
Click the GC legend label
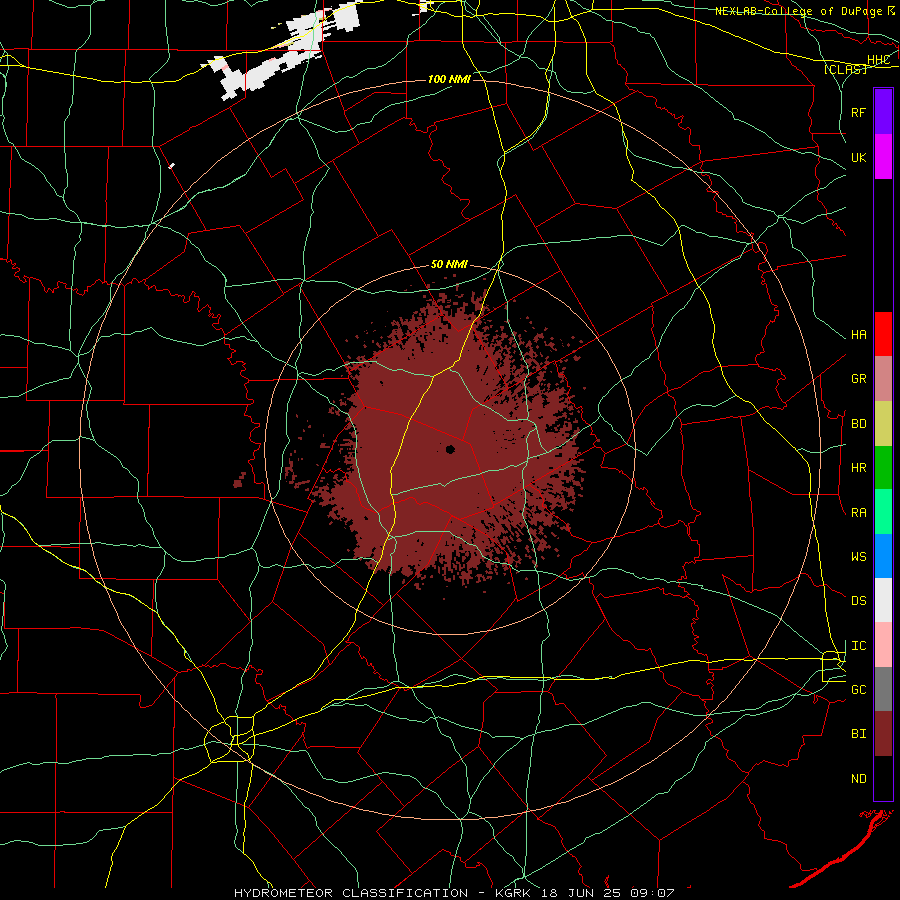click(x=858, y=690)
